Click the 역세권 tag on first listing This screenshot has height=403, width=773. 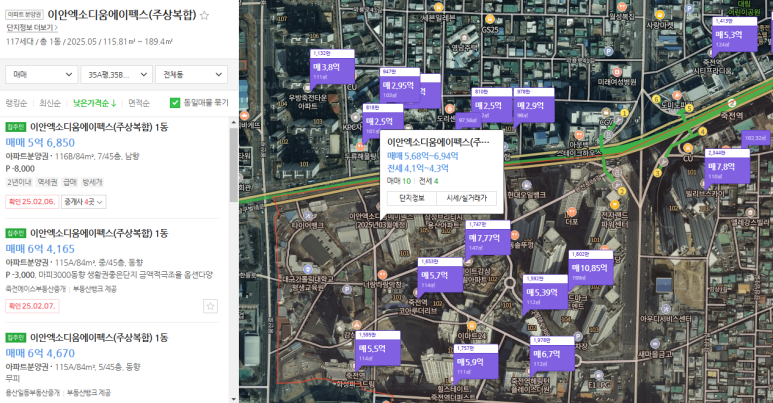tap(47, 182)
